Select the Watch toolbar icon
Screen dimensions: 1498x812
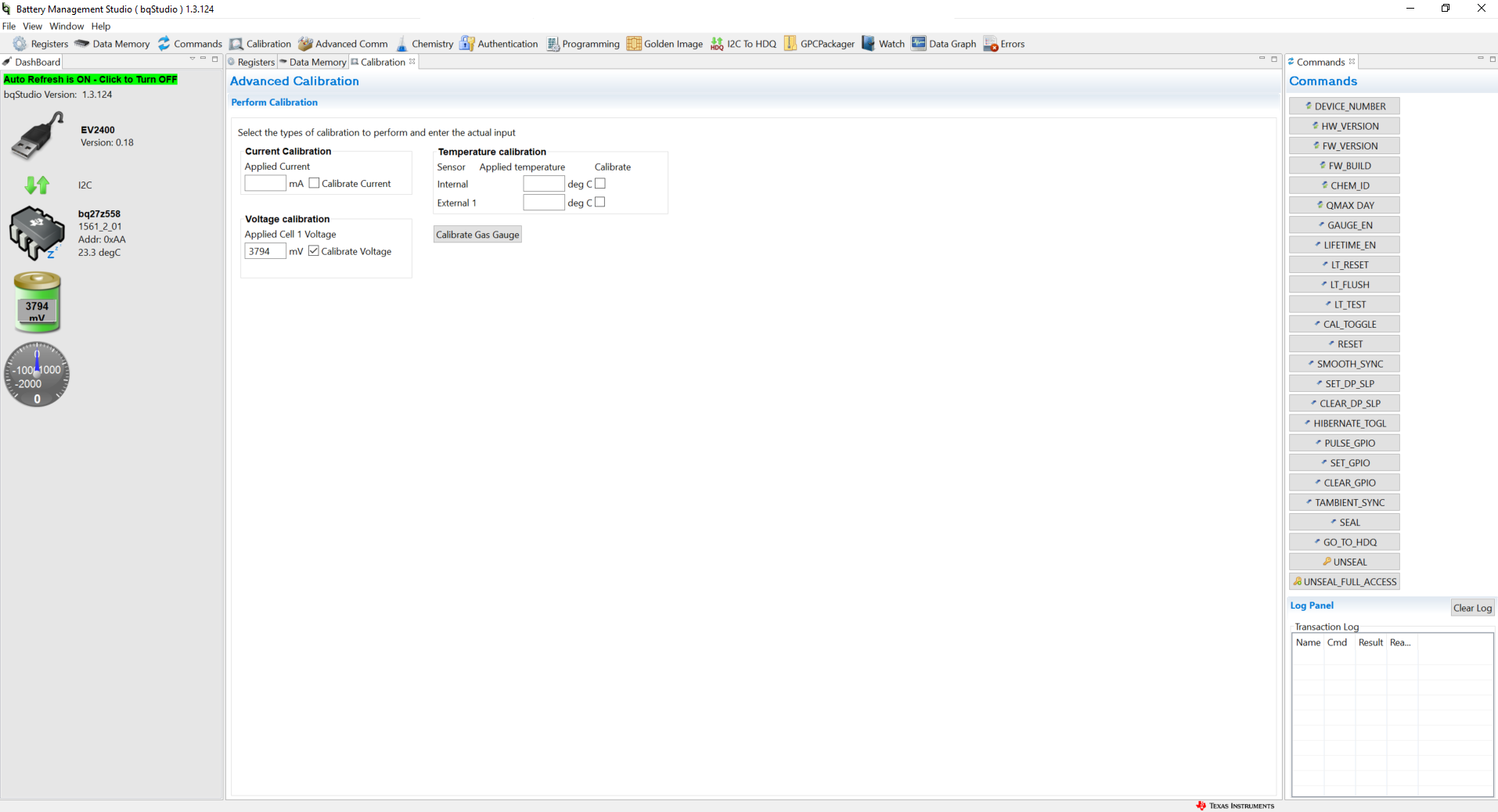pyautogui.click(x=889, y=44)
